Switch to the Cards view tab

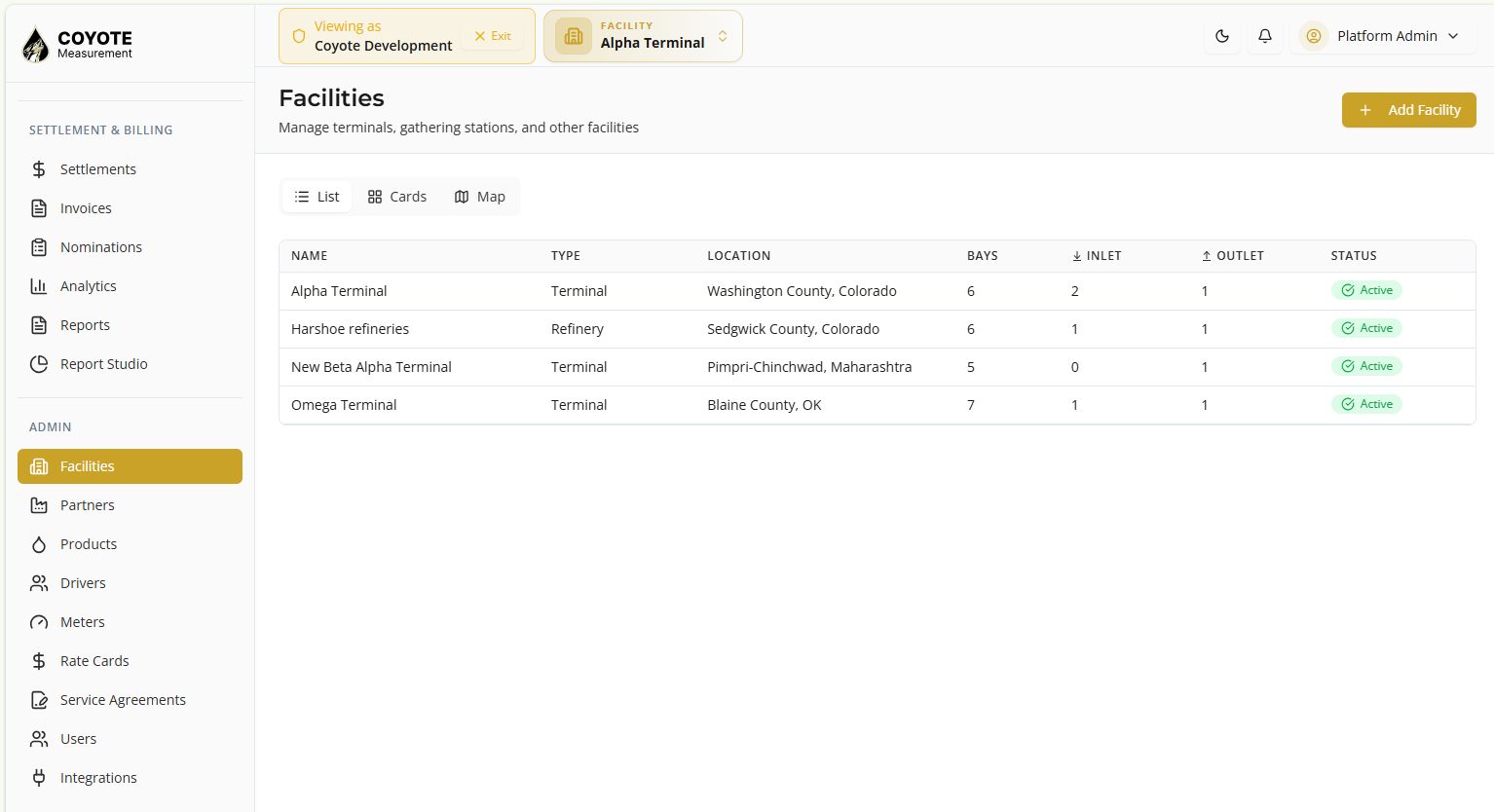pos(397,197)
